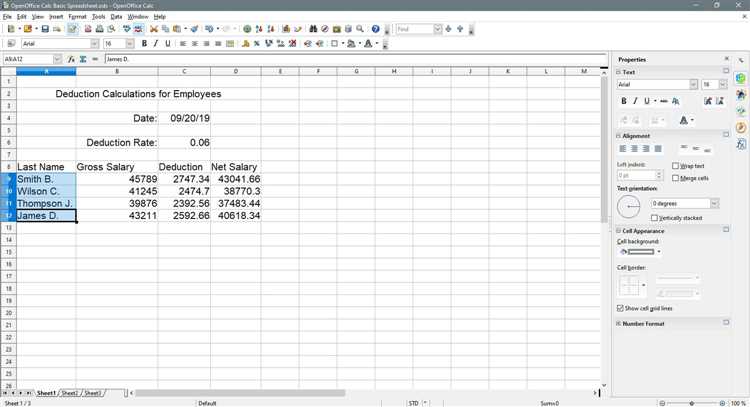Open the Data menu
750x407 pixels.
116,17
